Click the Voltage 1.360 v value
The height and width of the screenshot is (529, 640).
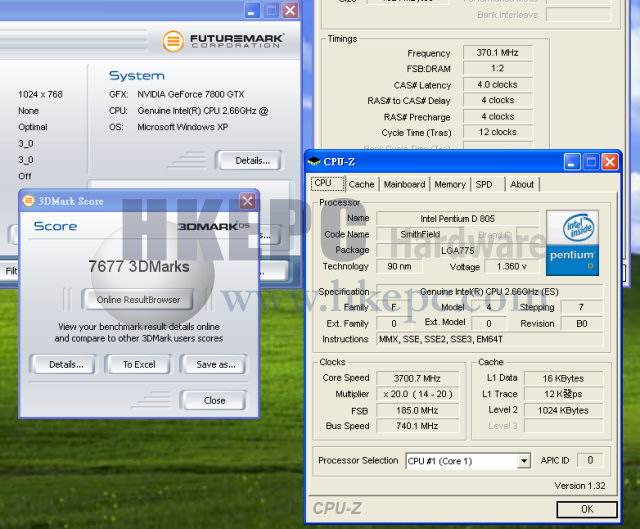pos(511,267)
